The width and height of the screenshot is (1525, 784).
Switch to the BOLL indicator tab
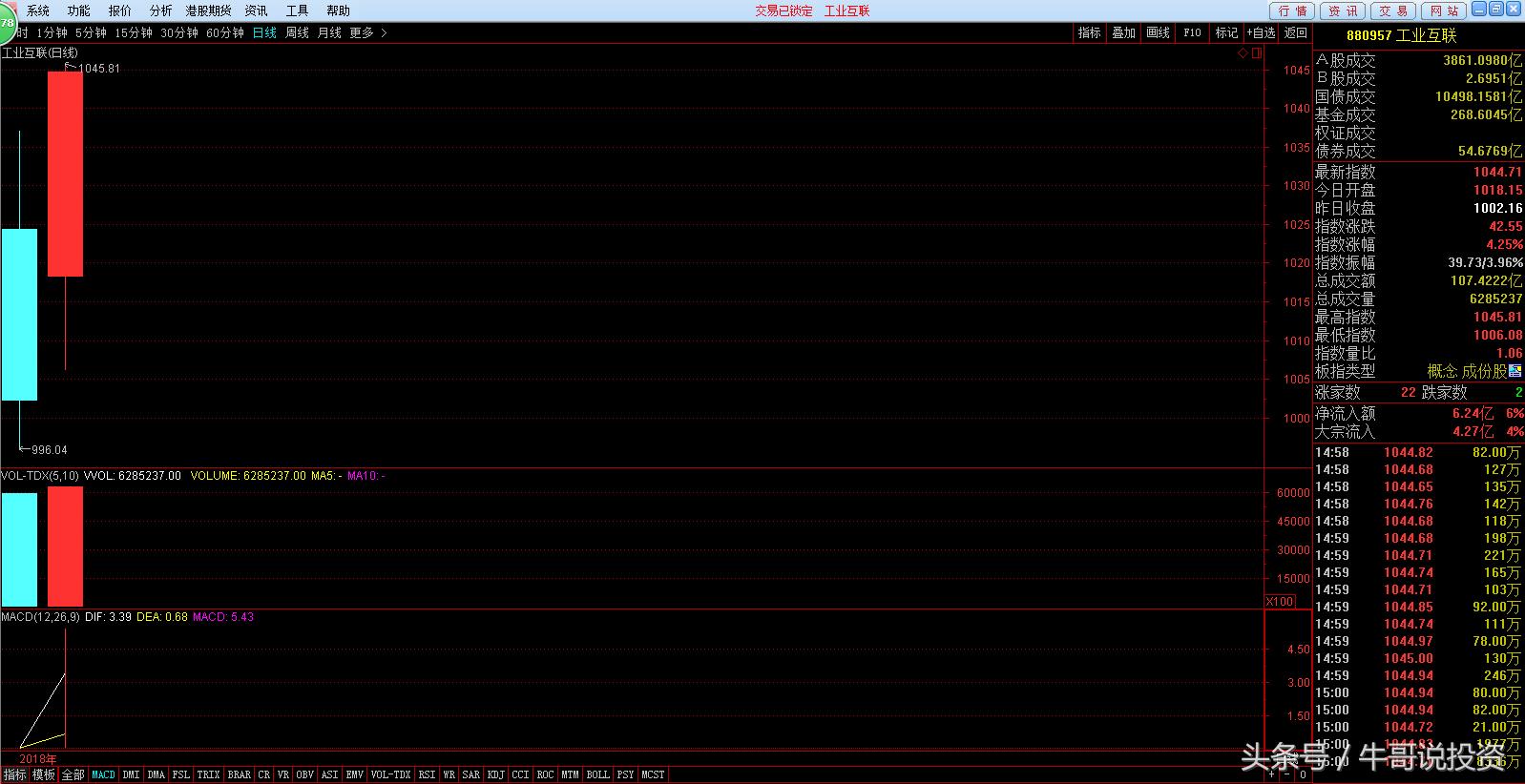tap(597, 774)
